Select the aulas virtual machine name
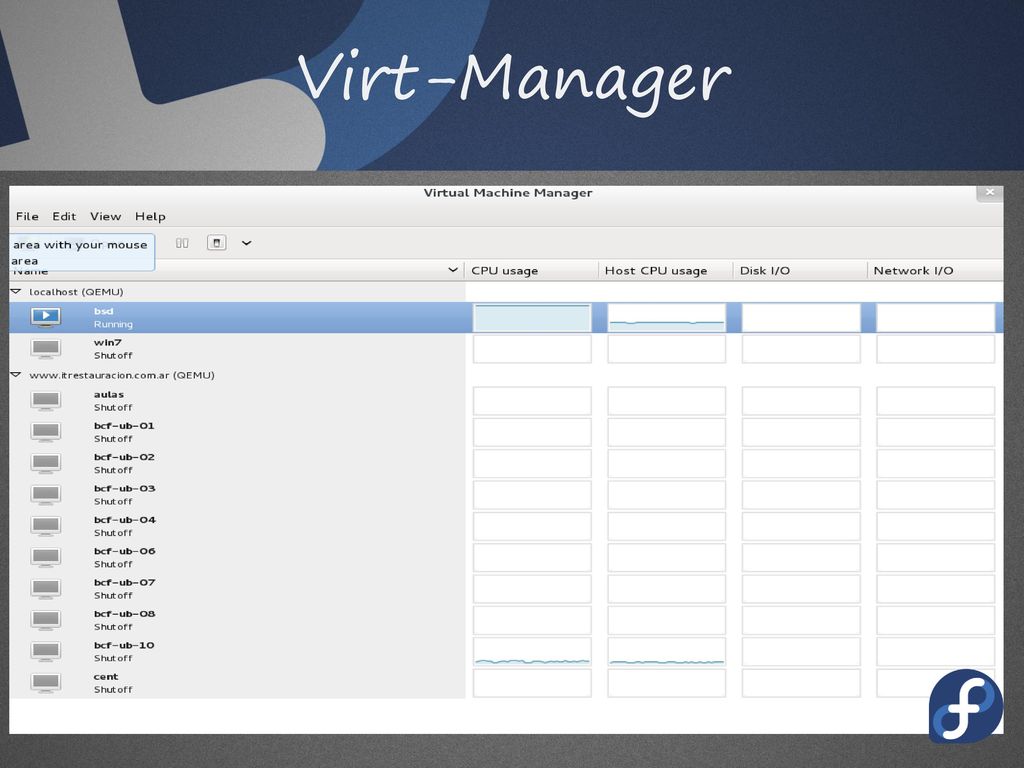The image size is (1024, 768). click(x=108, y=394)
